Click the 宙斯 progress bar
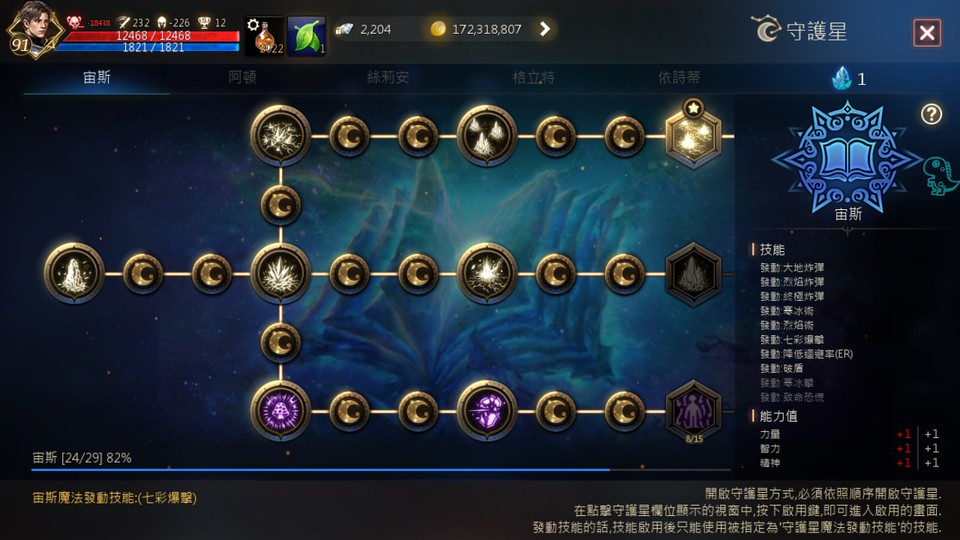Screen dimensions: 960x540 coord(381,470)
